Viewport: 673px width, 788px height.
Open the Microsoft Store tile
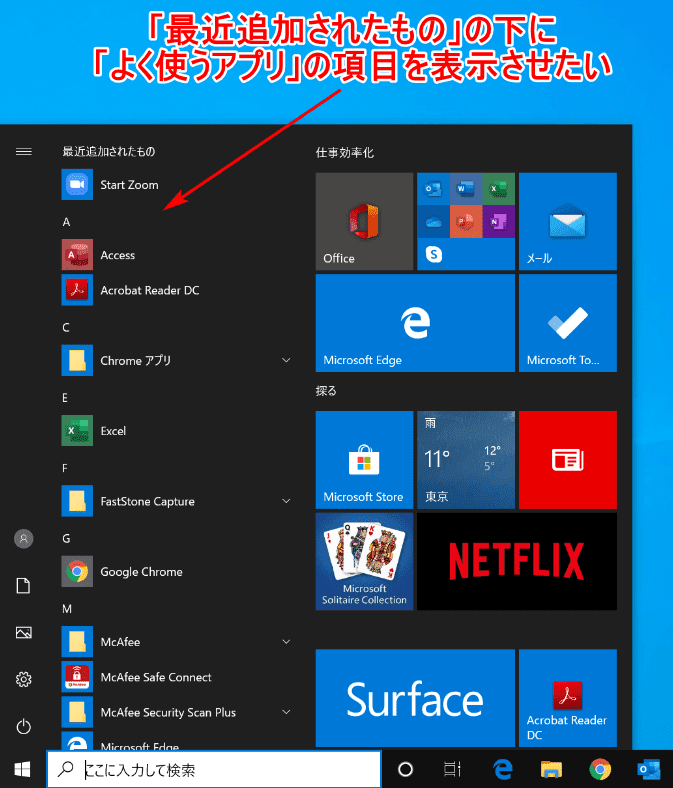364,460
